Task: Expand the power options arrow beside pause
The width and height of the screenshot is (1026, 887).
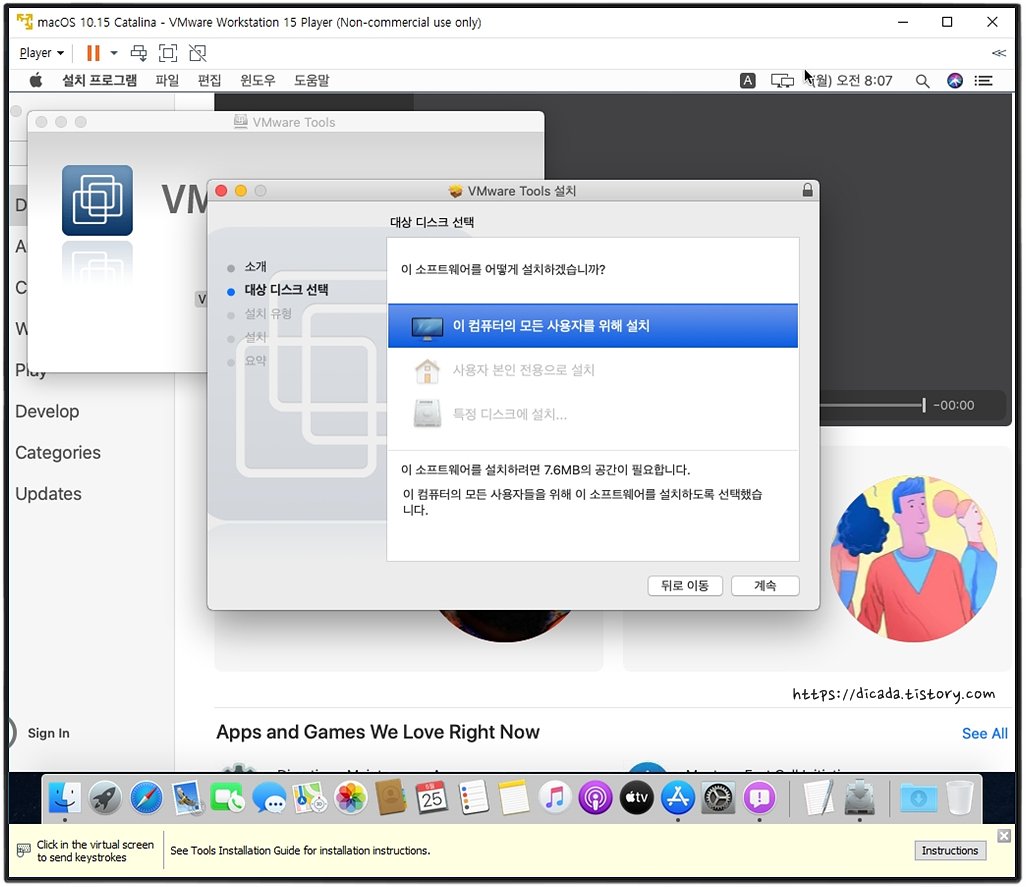Action: pos(114,53)
